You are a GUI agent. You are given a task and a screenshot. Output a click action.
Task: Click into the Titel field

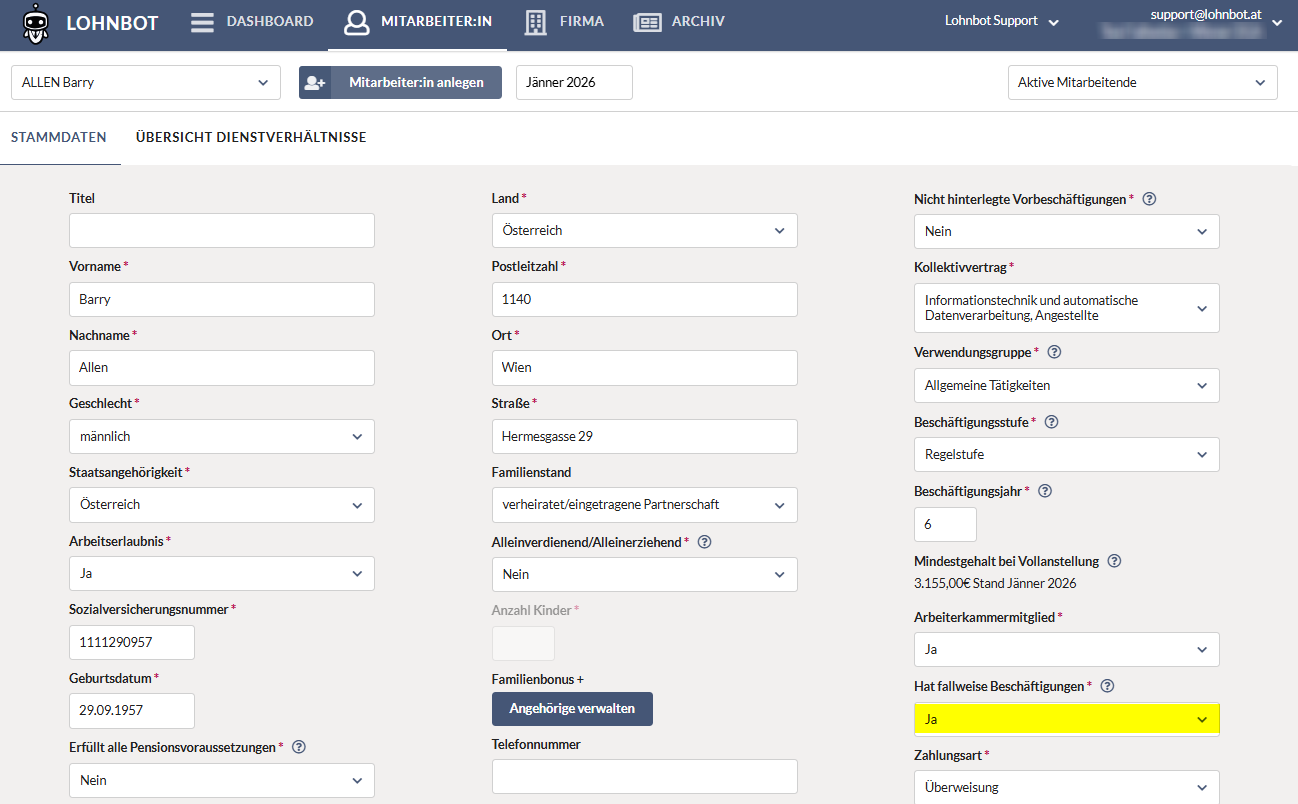coord(222,230)
